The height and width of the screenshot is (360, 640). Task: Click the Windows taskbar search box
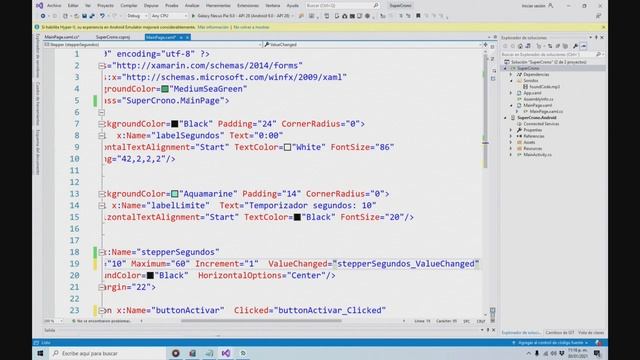click(108, 353)
